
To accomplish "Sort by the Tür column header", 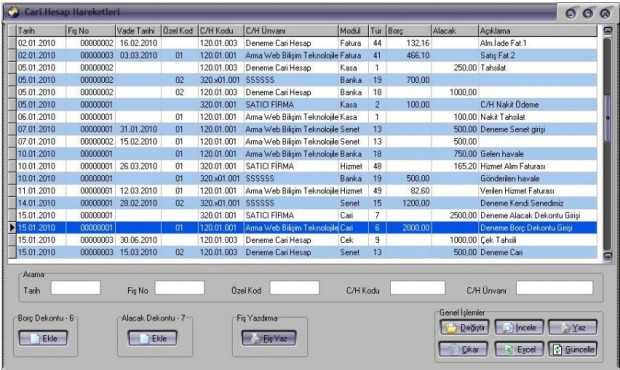I will point(377,30).
